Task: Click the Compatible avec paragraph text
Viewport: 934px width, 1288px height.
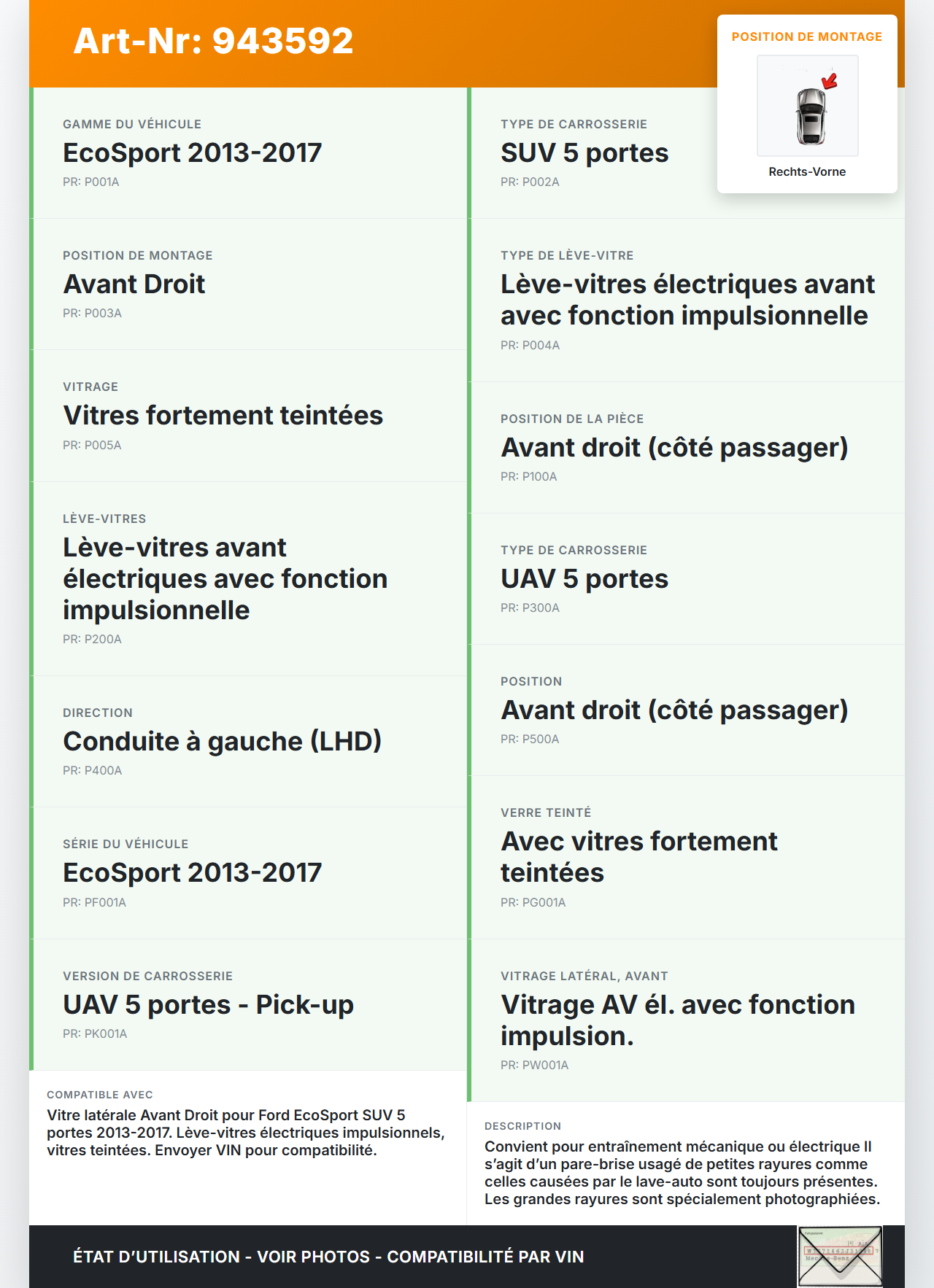Action: point(245,1133)
